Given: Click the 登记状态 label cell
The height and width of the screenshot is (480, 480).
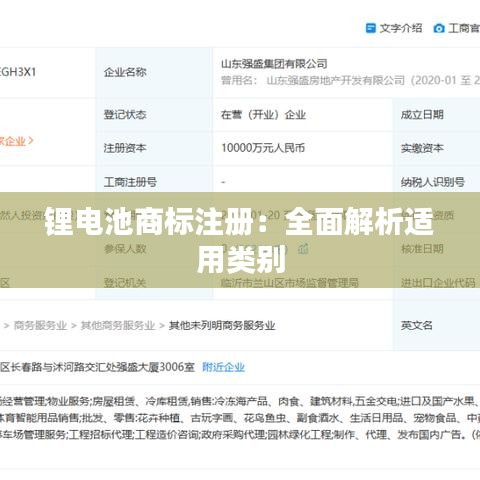Looking at the screenshot, I should tap(154, 115).
